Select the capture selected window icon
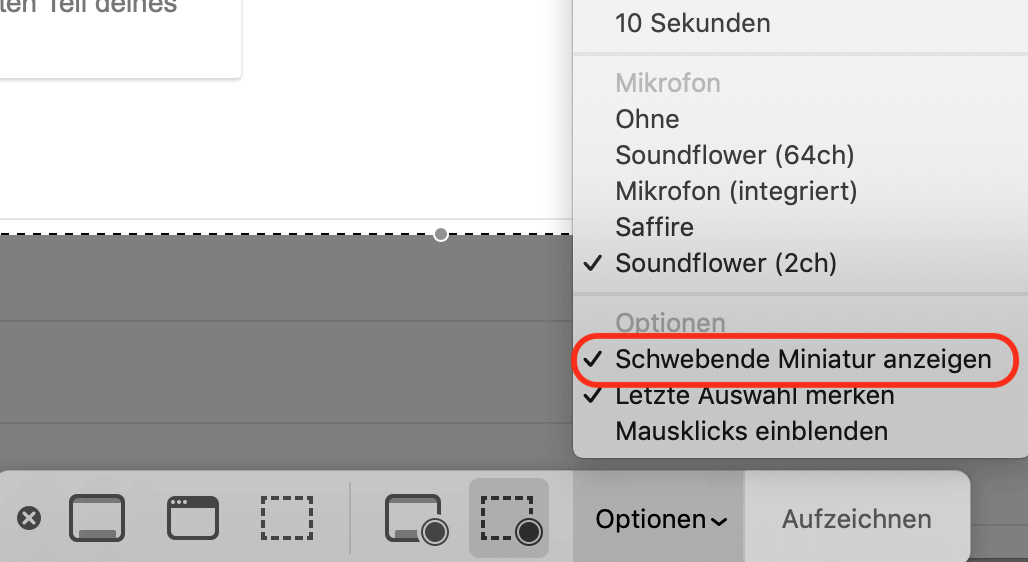This screenshot has width=1028, height=562. tap(193, 518)
